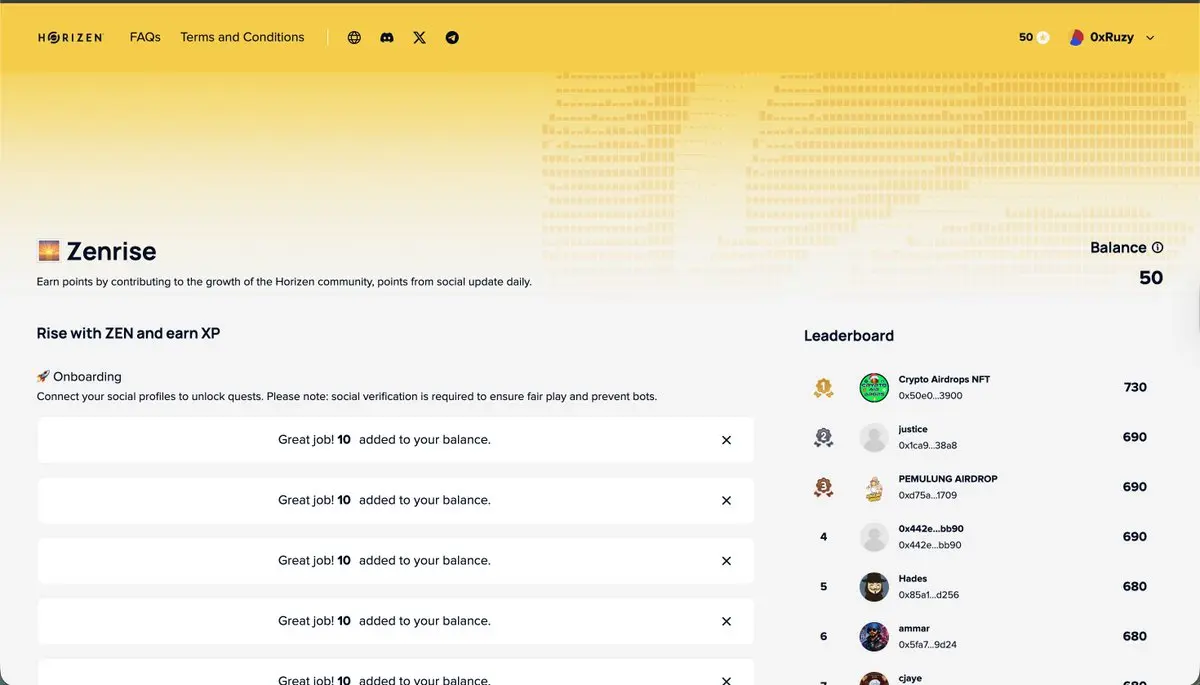Click Rise with ZEN and earn XP heading
Image resolution: width=1200 pixels, height=685 pixels.
(x=128, y=333)
